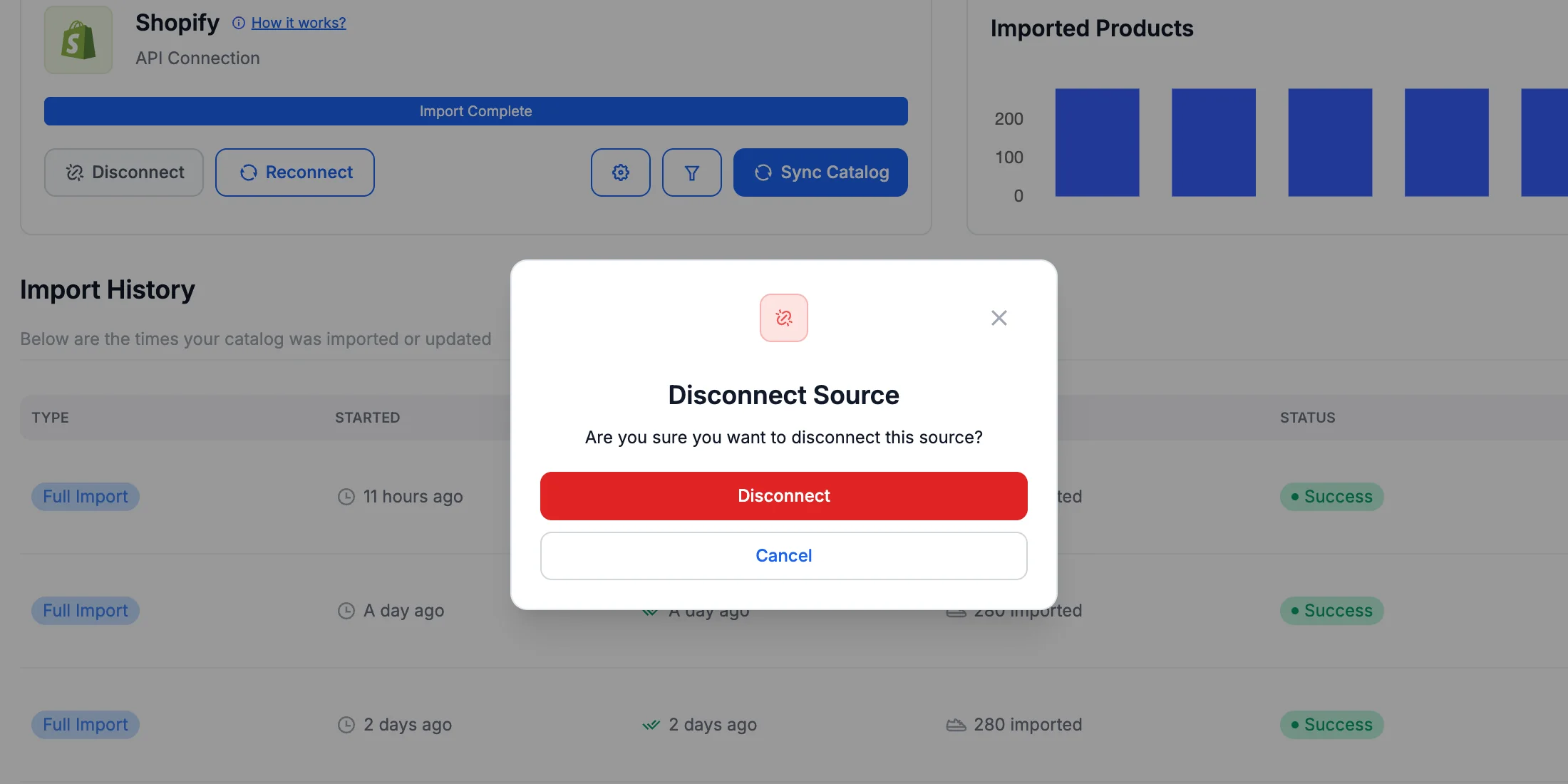Click the clock icon in the 2 days ago started cell
Screen dimensions: 1568x784
tap(346, 725)
